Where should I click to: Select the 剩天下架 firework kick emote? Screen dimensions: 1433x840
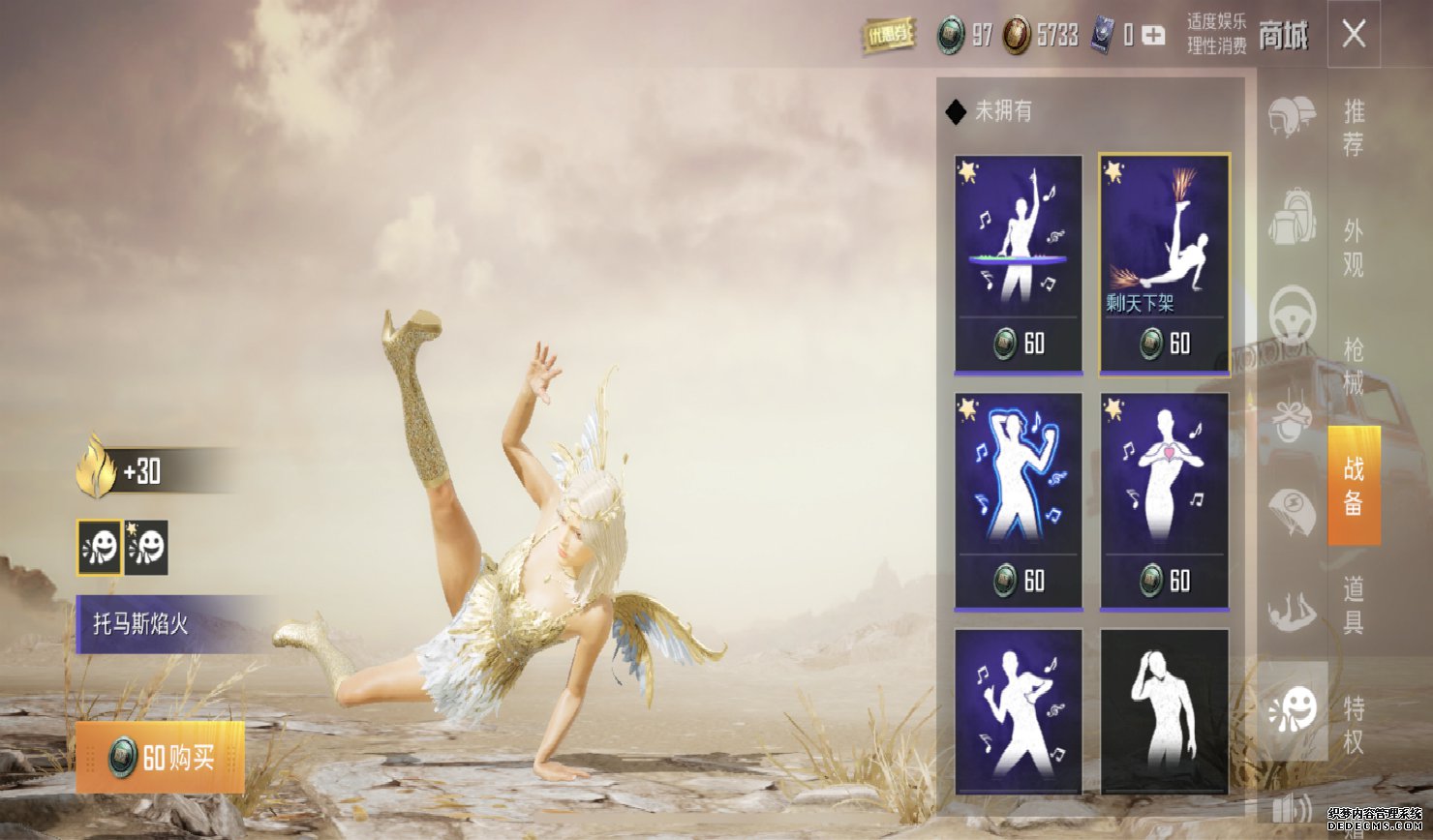(x=1165, y=264)
